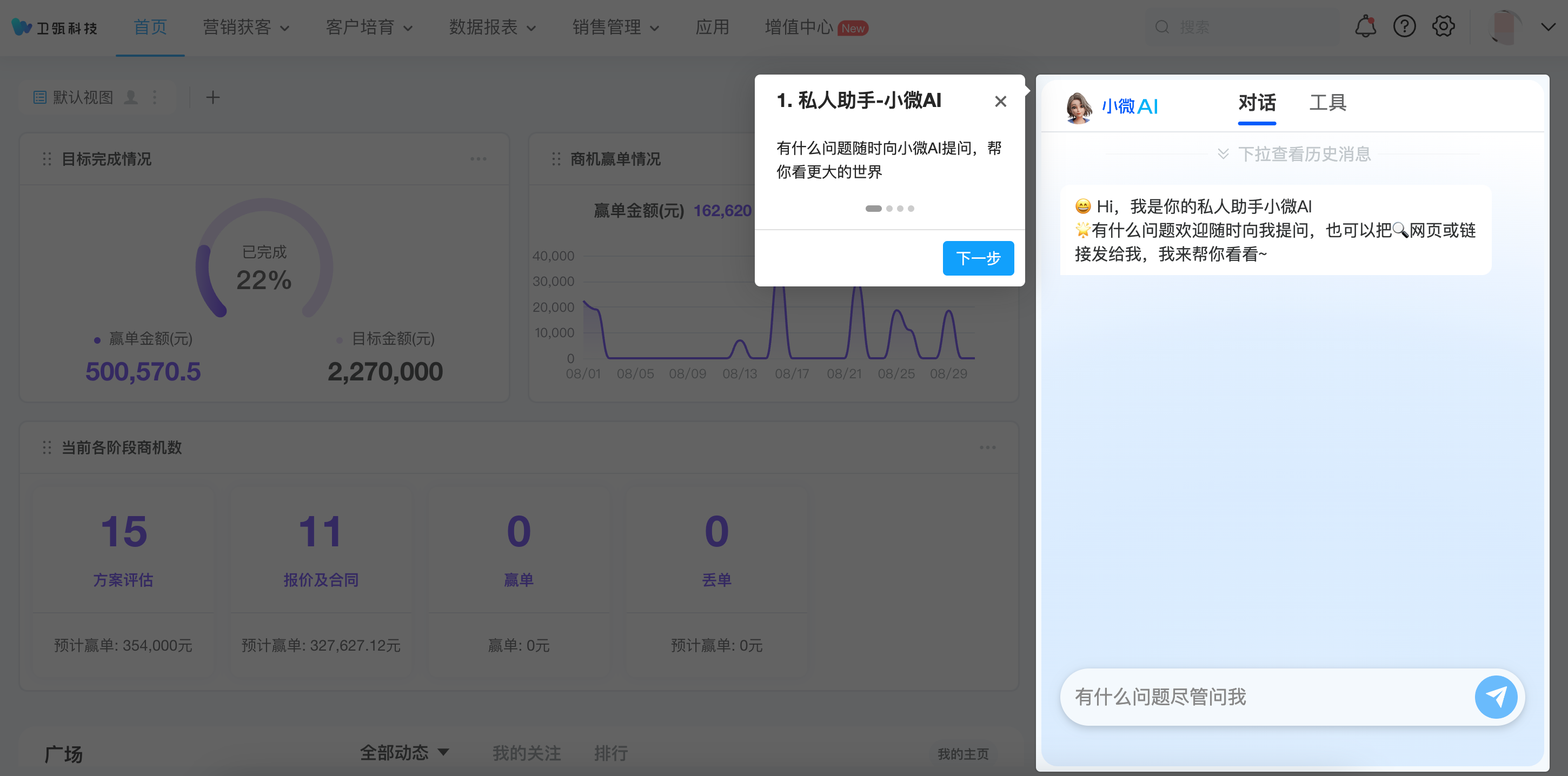Open the 报价及合同 stage card

click(x=321, y=582)
